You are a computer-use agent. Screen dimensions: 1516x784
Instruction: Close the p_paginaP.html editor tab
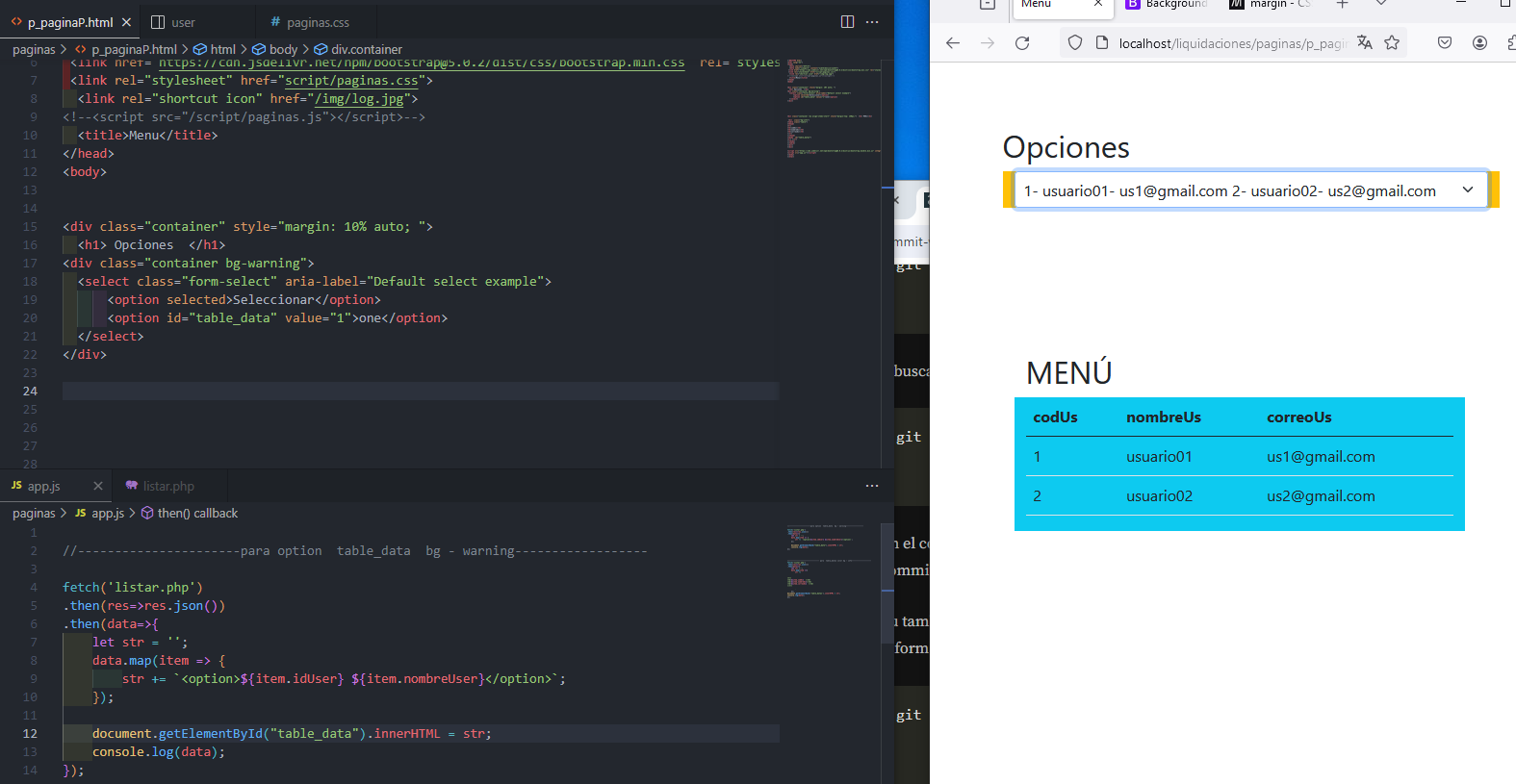pos(126,22)
